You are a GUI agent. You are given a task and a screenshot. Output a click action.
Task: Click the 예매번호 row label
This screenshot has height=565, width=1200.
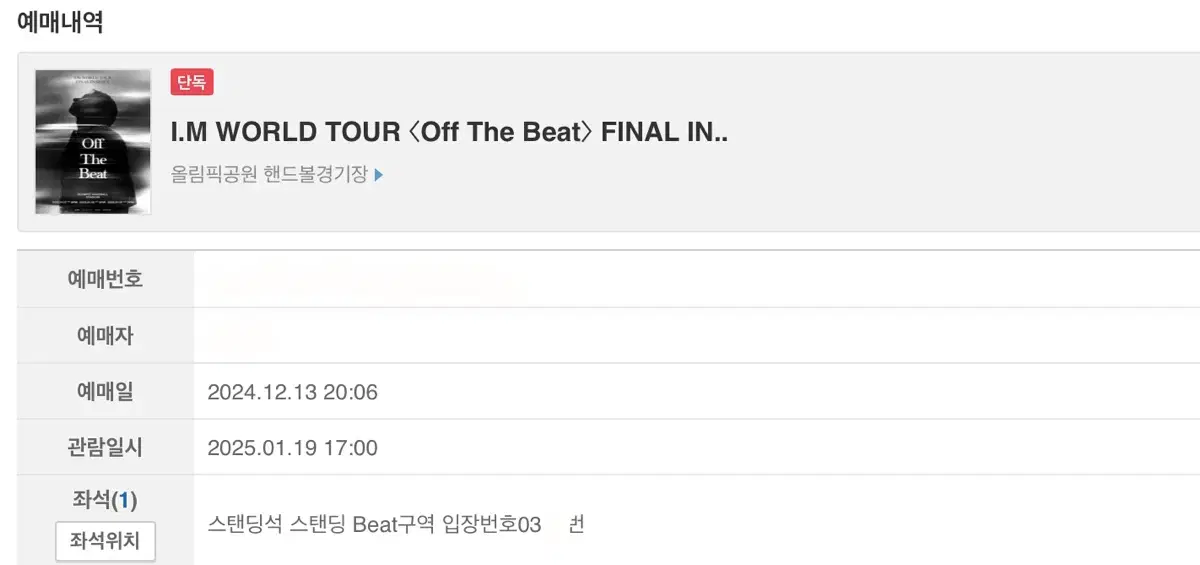point(105,279)
